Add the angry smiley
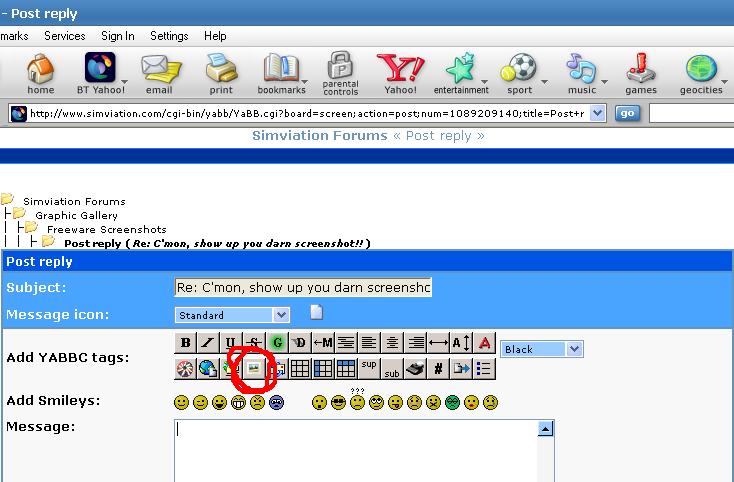 pos(257,402)
